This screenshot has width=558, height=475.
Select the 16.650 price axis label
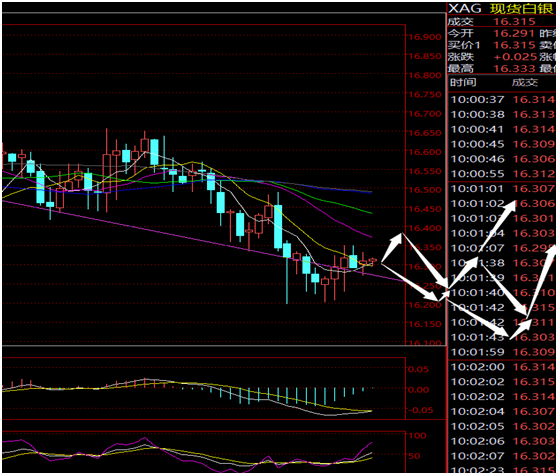[425, 133]
